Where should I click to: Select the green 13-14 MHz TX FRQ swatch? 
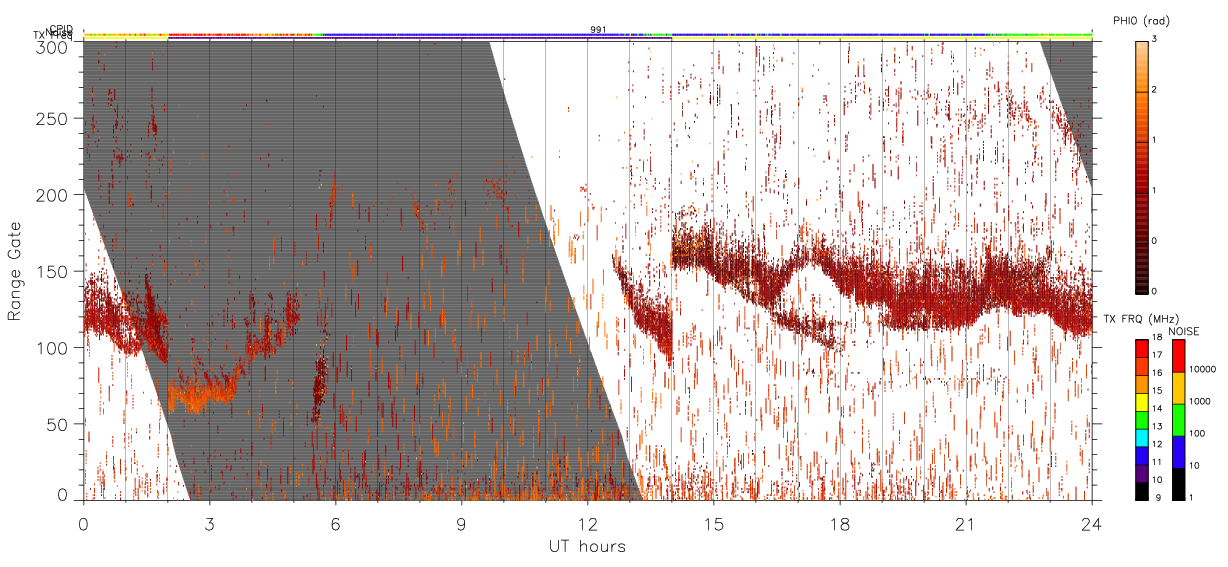click(1141, 419)
